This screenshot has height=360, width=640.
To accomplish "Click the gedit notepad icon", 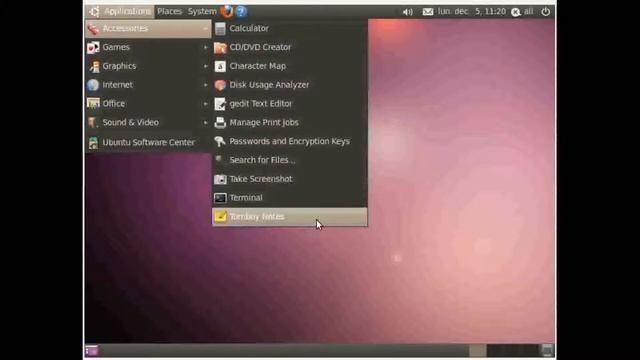I will [220, 104].
